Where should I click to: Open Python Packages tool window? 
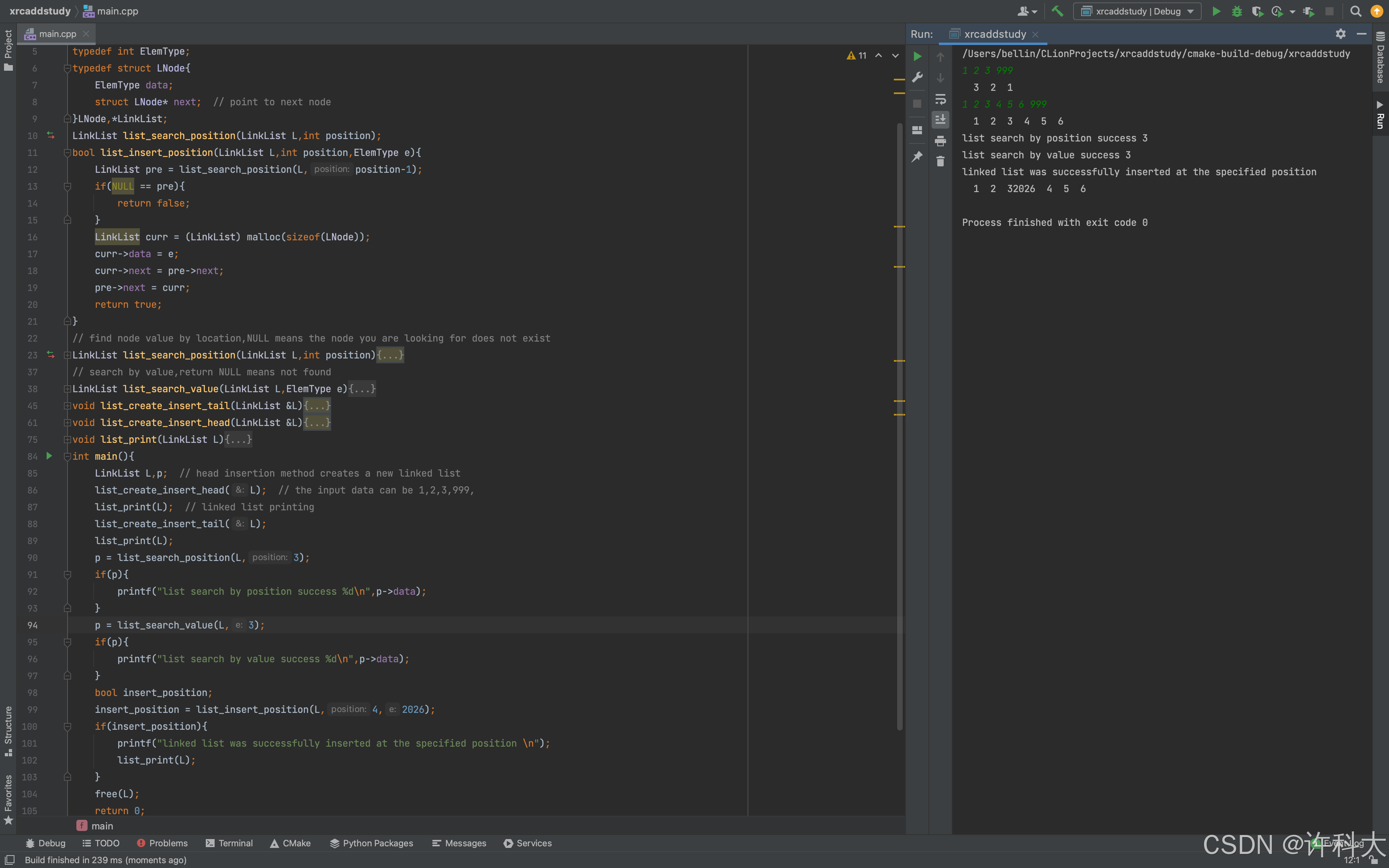click(371, 843)
